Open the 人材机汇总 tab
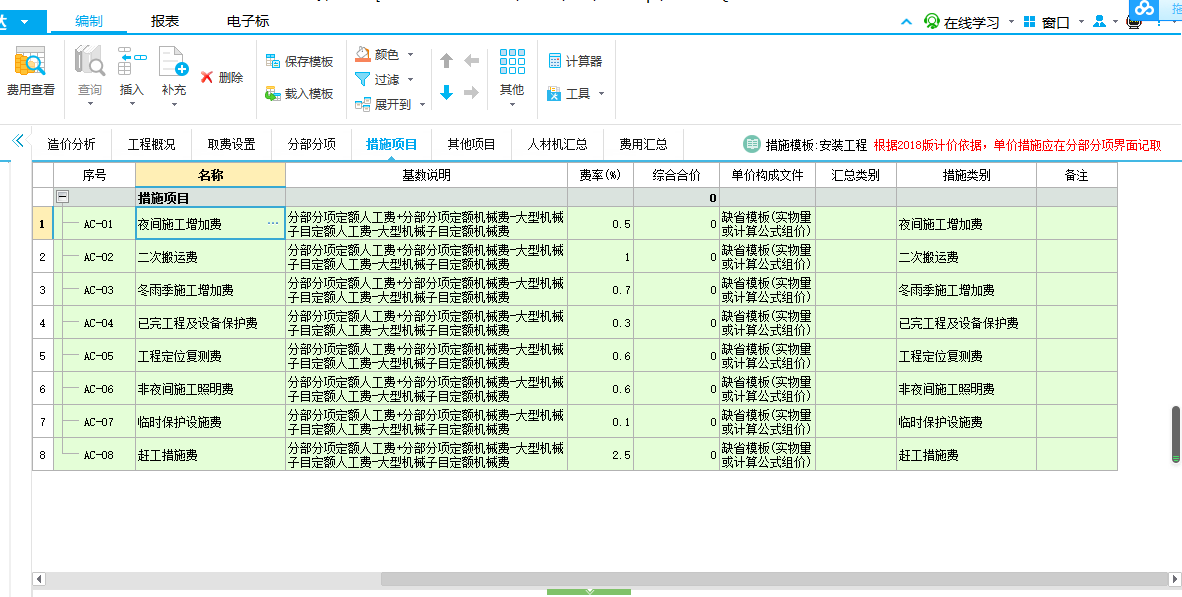The image size is (1182, 597). coord(557,144)
